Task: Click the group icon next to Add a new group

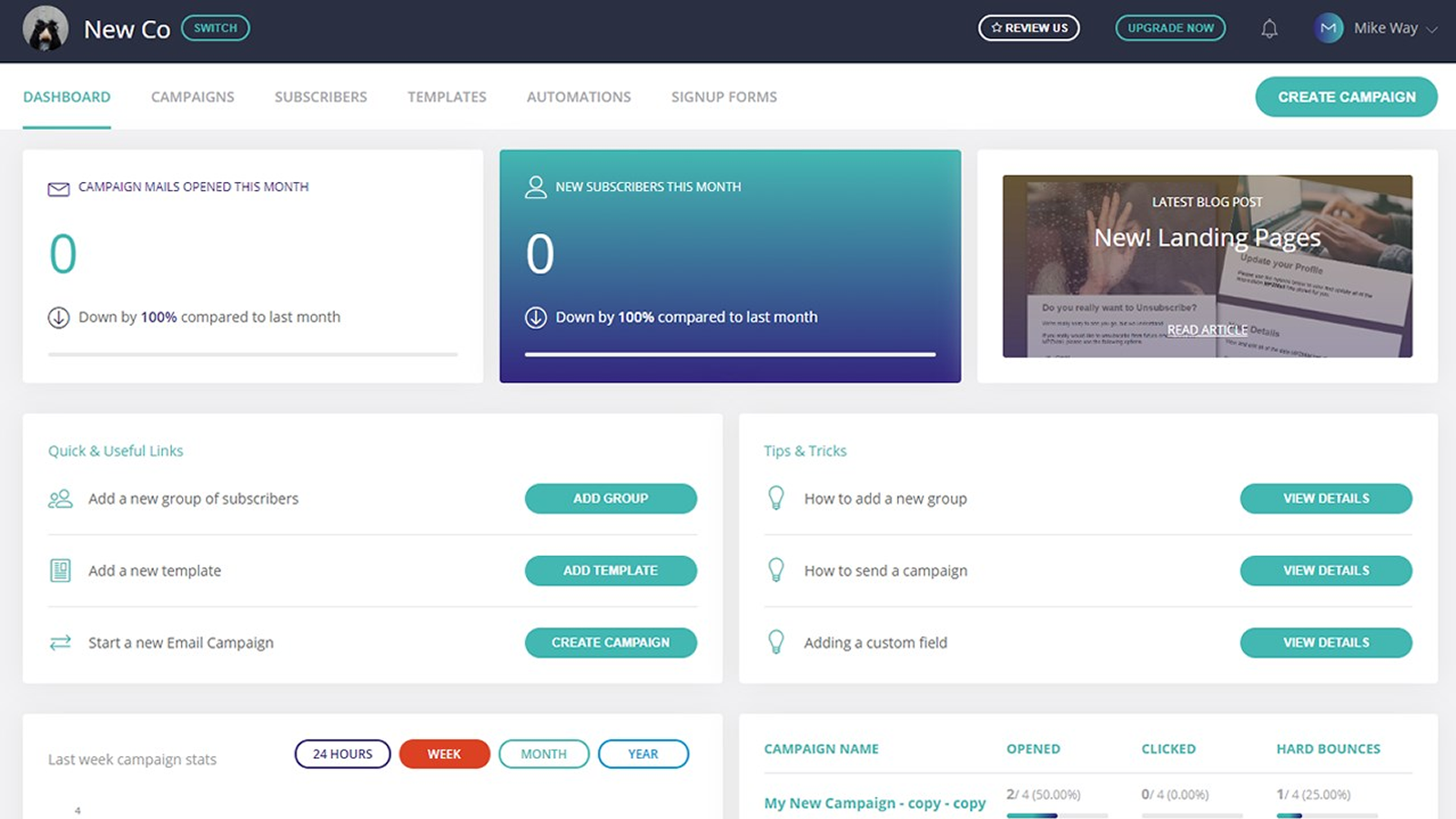Action: pyautogui.click(x=60, y=499)
